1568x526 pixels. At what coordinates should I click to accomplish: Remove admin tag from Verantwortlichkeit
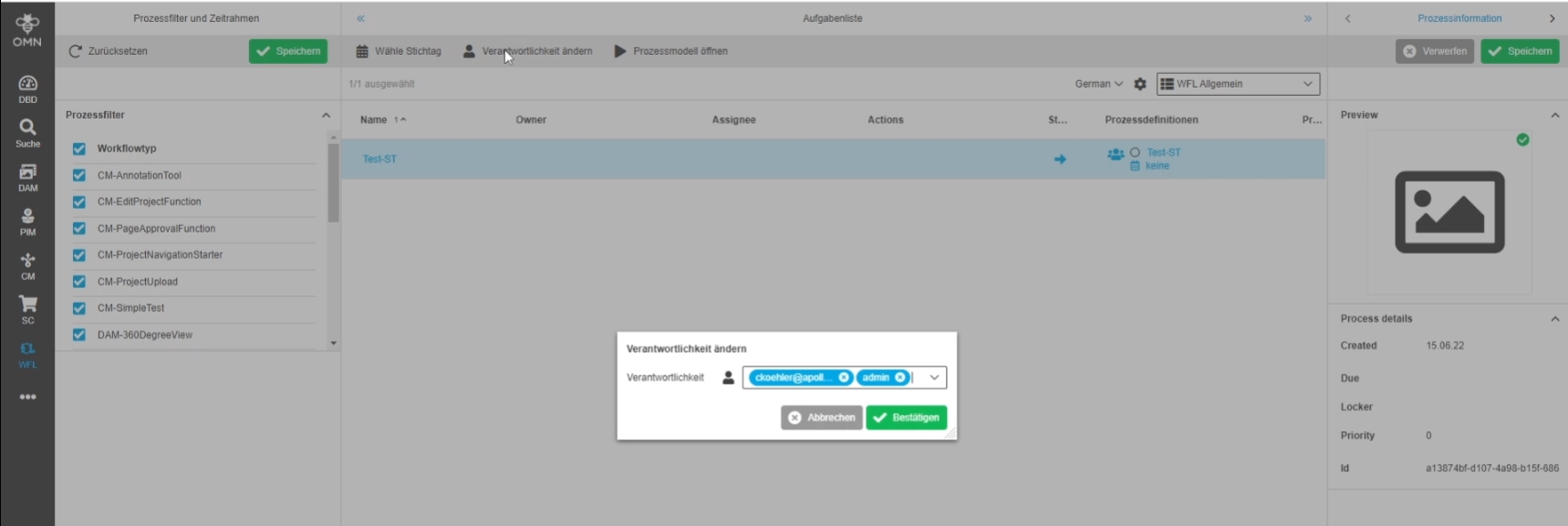click(900, 377)
